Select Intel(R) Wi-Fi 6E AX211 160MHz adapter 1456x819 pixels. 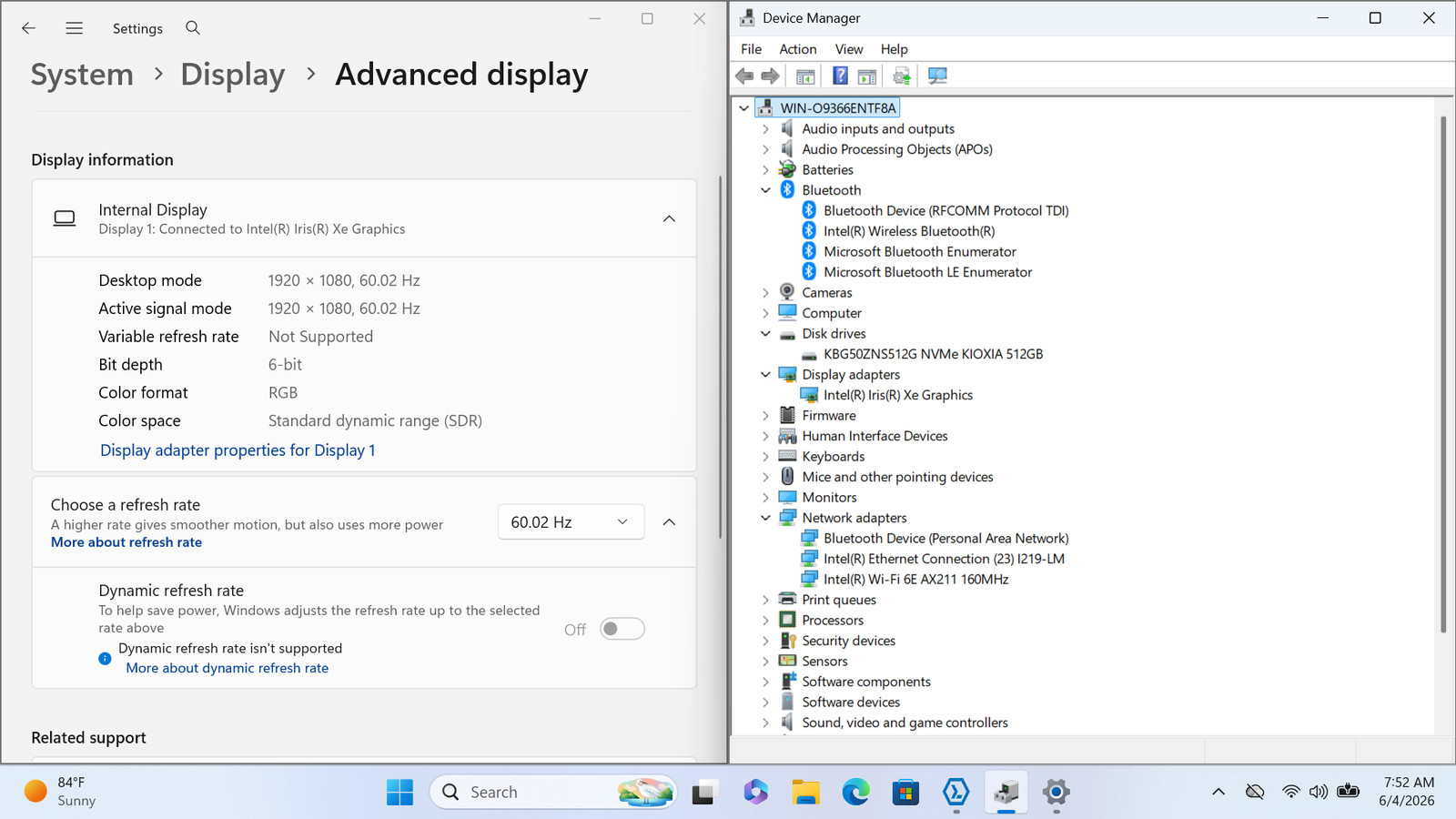(915, 580)
